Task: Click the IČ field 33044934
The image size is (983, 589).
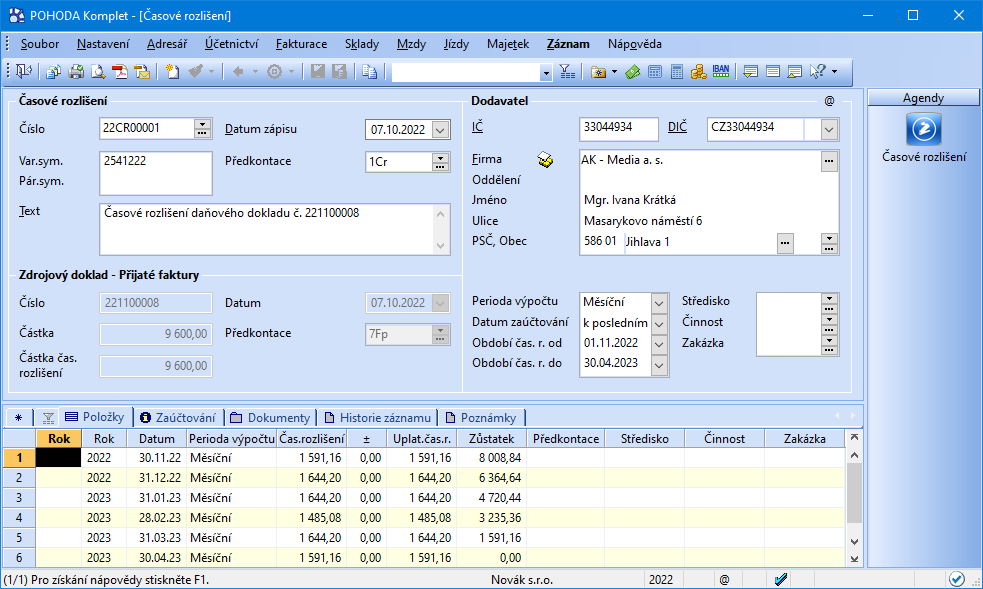Action: tap(619, 129)
